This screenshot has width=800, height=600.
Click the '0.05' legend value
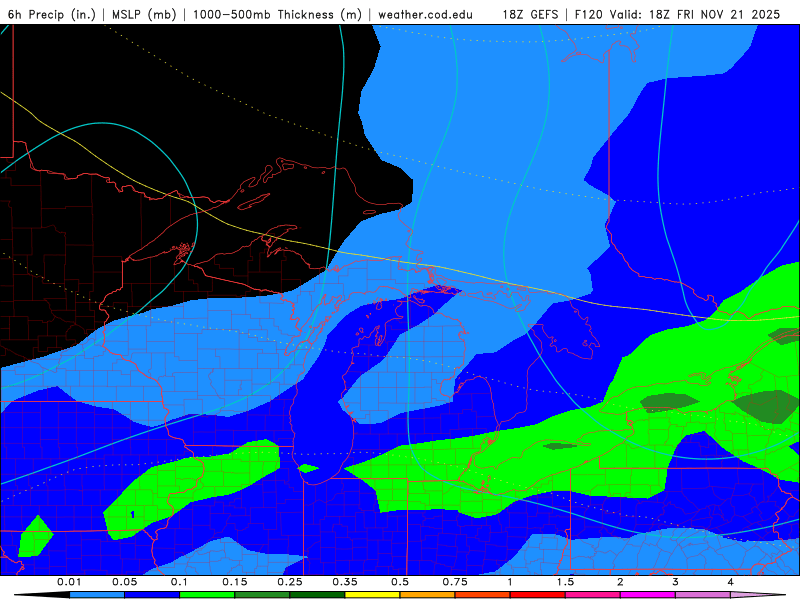point(124,582)
